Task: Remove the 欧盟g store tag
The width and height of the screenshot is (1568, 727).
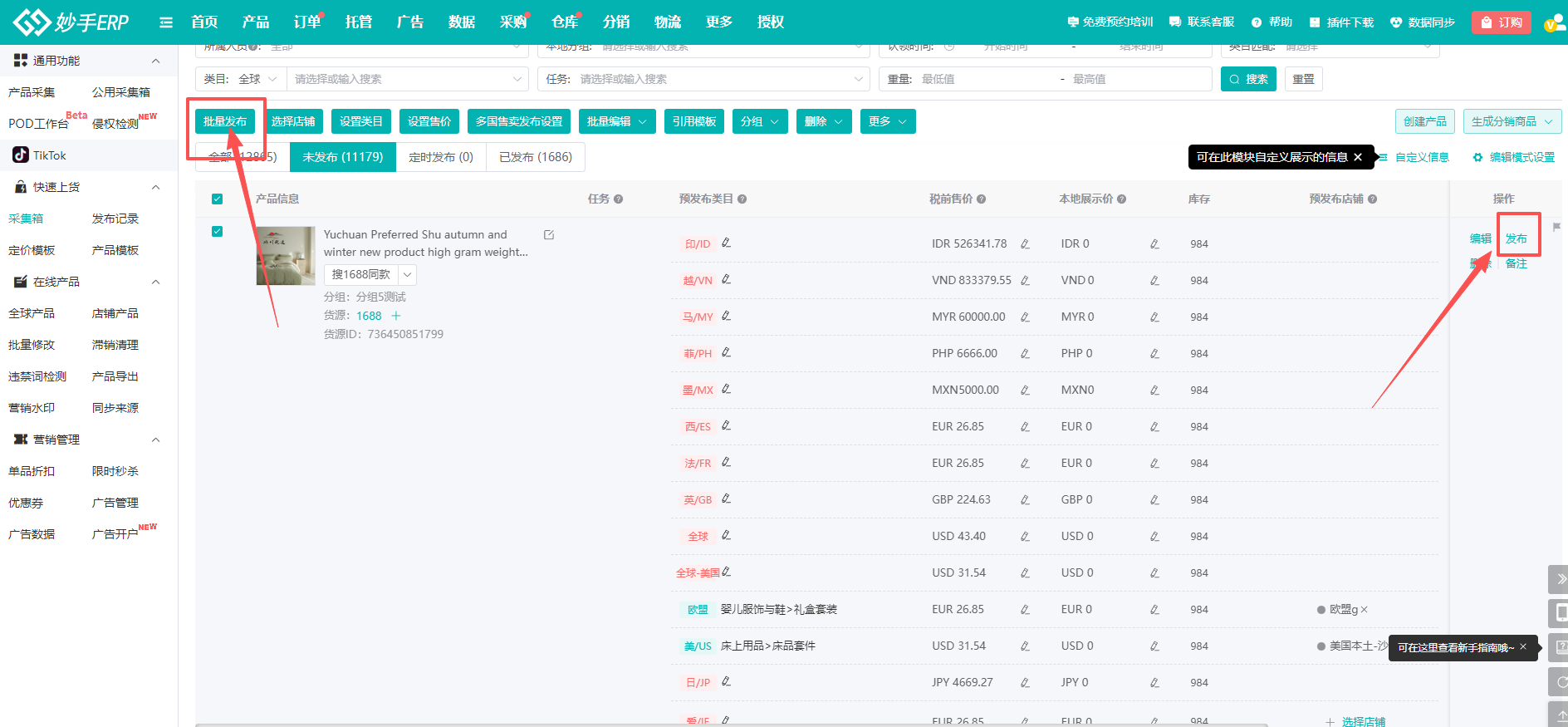Action: pos(1364,610)
